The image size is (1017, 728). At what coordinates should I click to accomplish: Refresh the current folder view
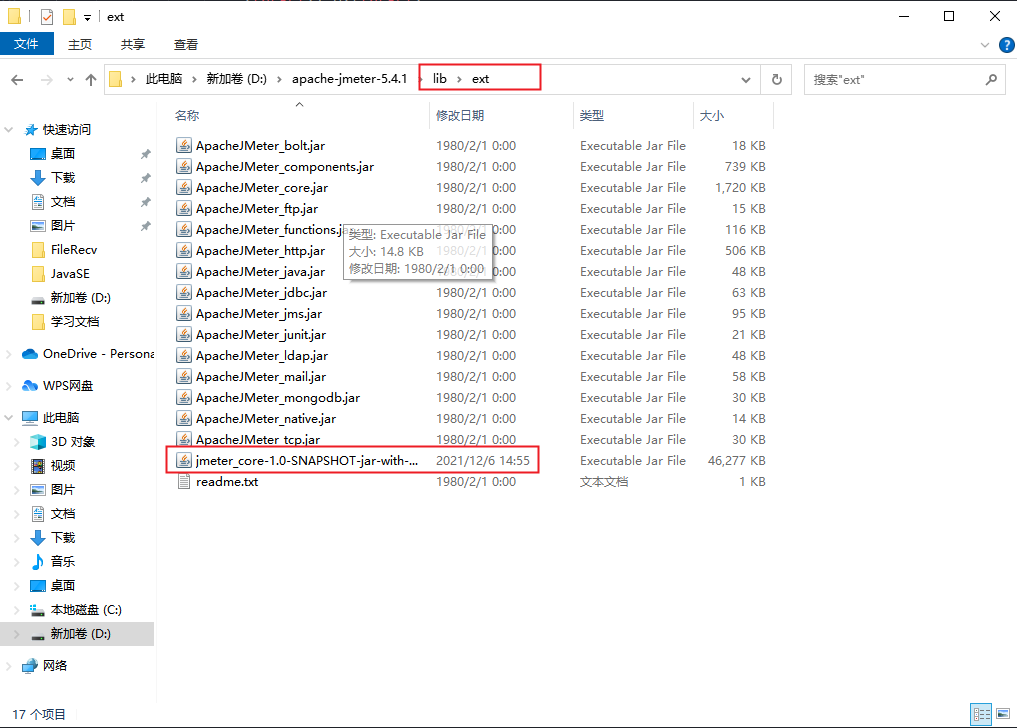tap(776, 79)
